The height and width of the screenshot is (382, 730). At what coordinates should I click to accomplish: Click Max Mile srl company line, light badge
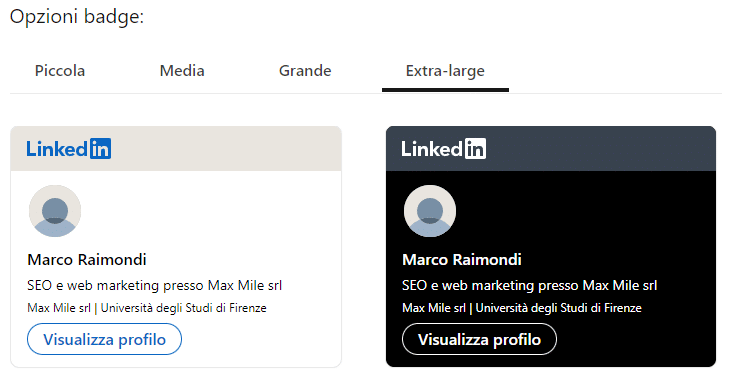tap(59, 308)
